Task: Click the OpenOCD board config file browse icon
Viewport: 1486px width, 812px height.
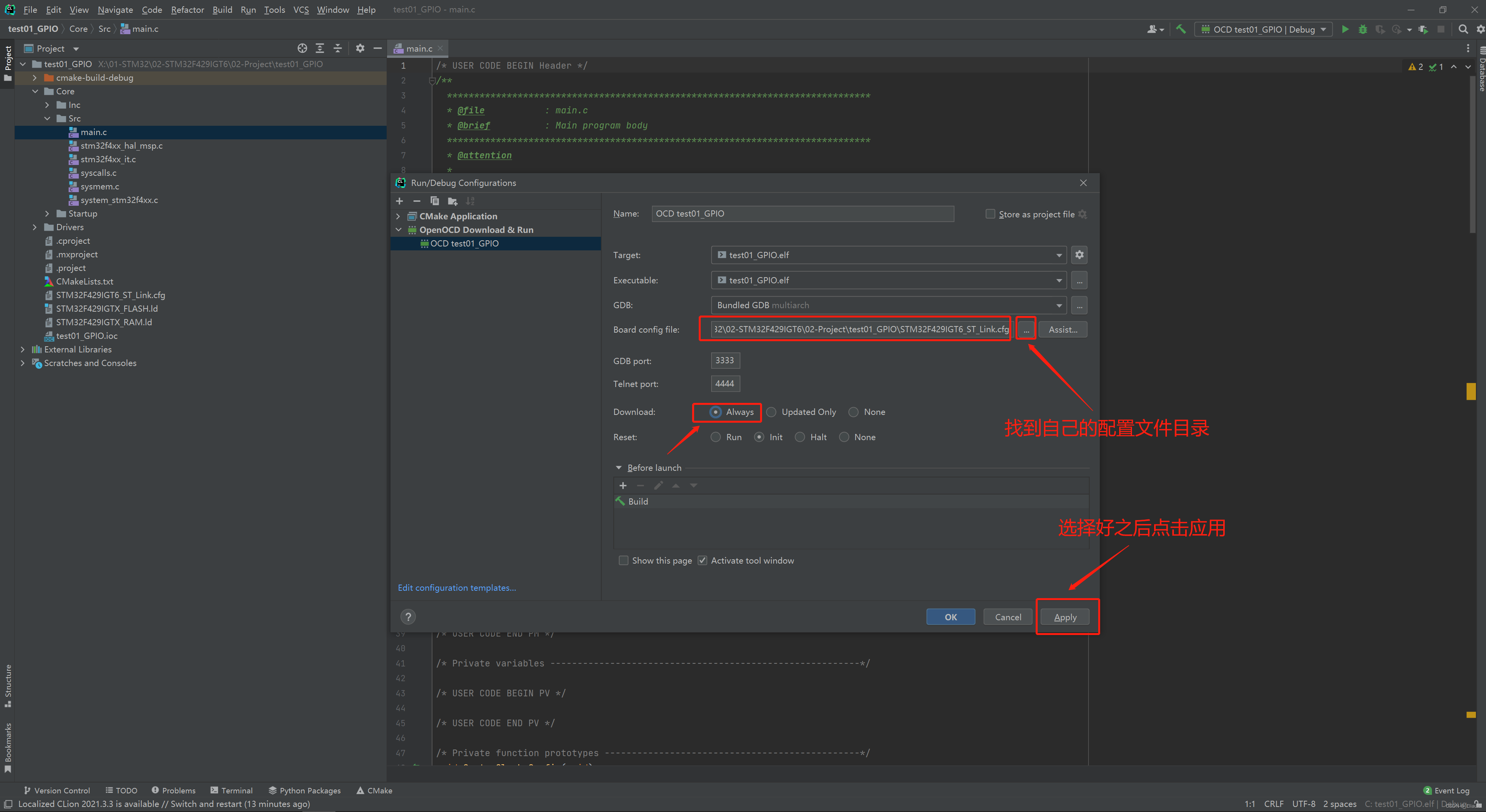Action: click(x=1025, y=329)
